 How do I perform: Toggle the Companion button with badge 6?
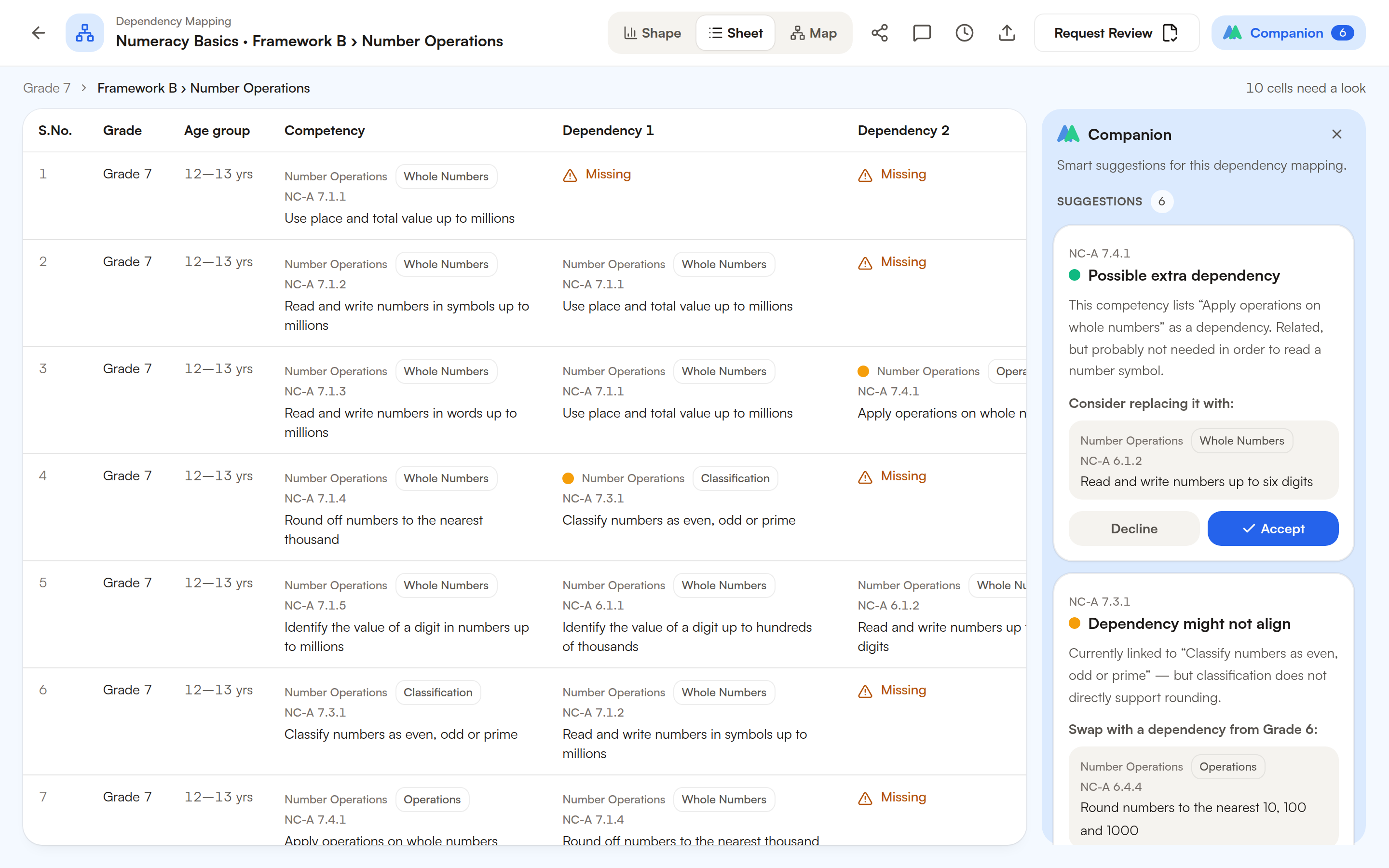coord(1288,33)
